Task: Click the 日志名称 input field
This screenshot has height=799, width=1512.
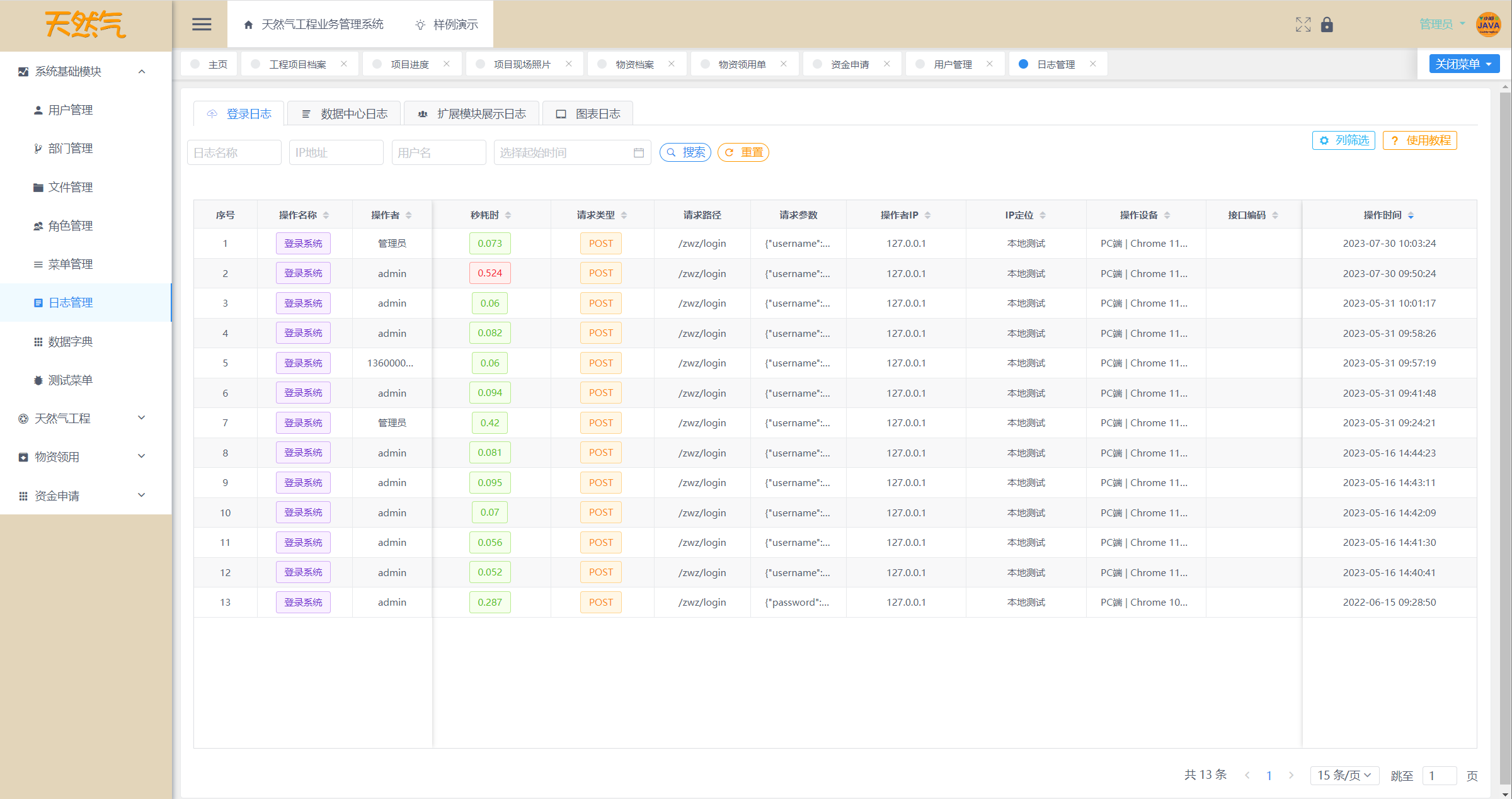Action: (234, 152)
